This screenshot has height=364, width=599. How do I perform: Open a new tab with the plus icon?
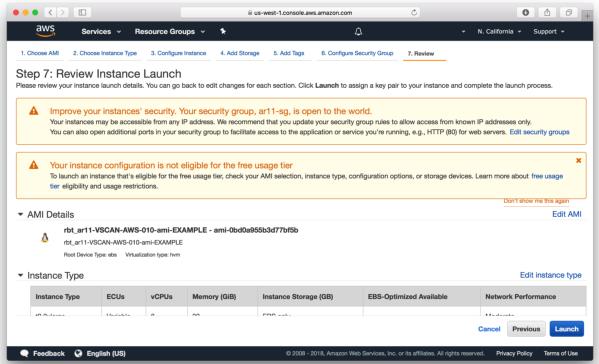[x=587, y=16]
